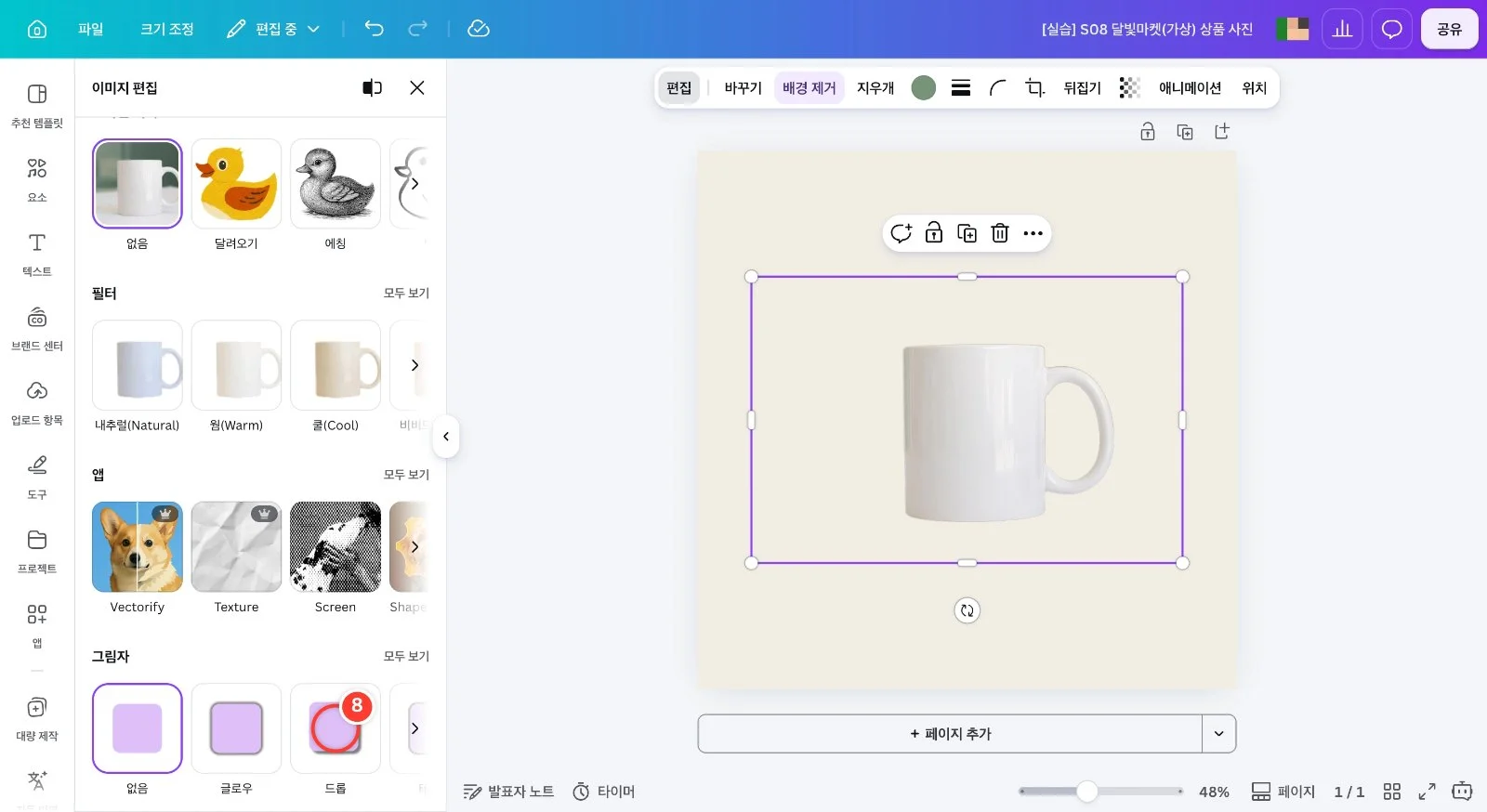Duplicate the selected image from floating toolbar
This screenshot has height=812, width=1487.
point(967,233)
